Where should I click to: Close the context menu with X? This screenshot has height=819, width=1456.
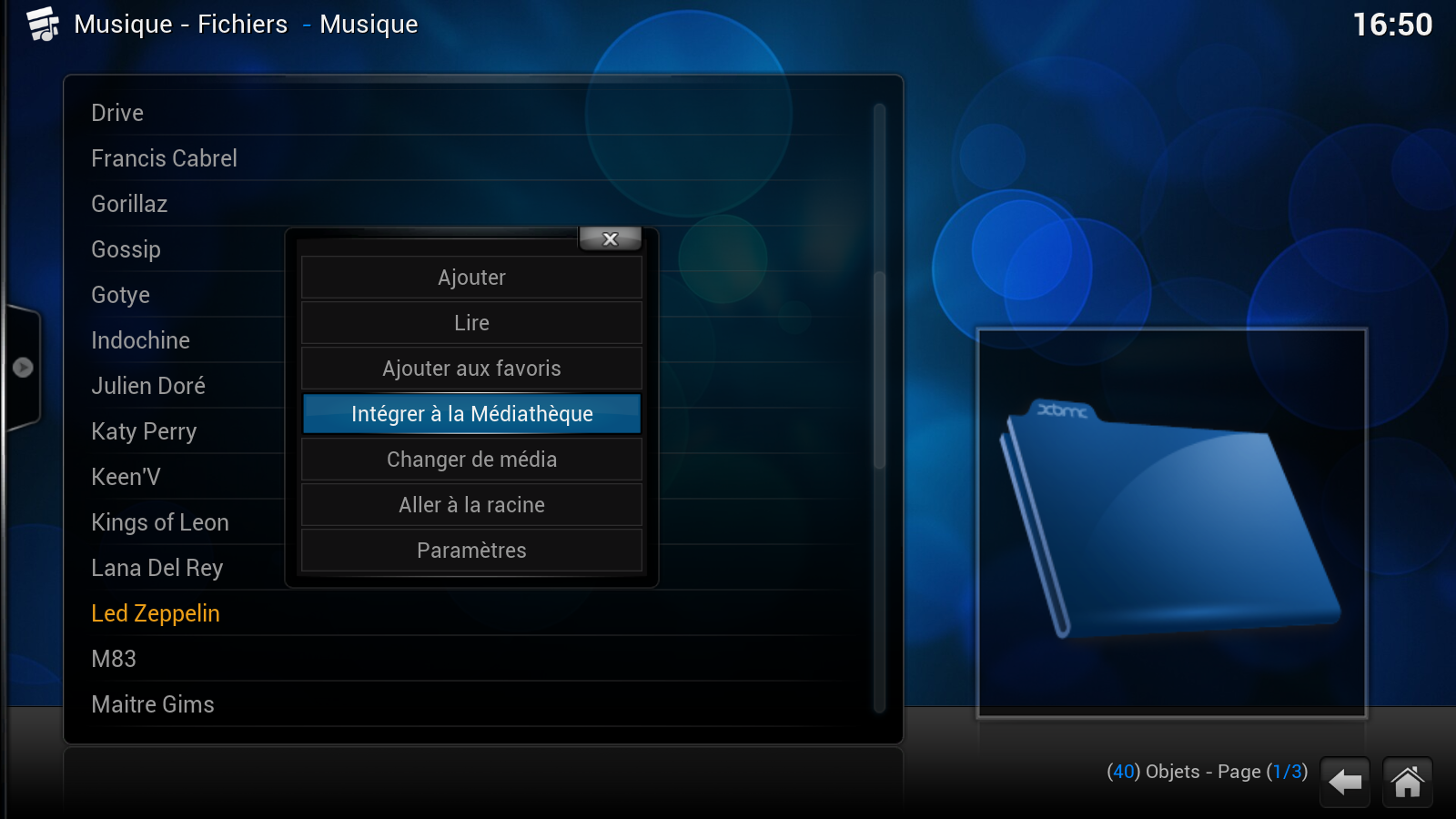coord(610,238)
